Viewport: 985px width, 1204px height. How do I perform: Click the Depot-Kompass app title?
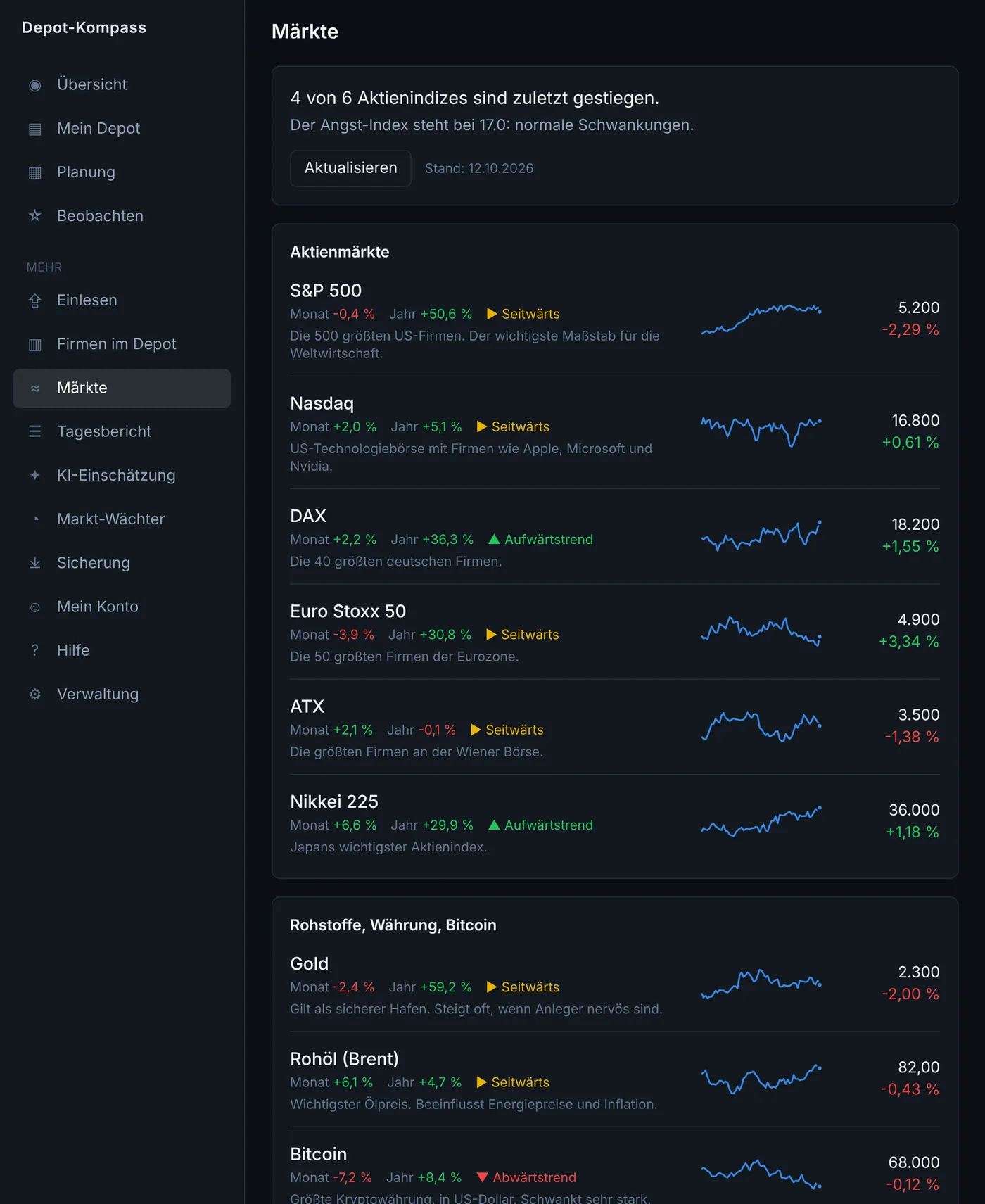84,27
